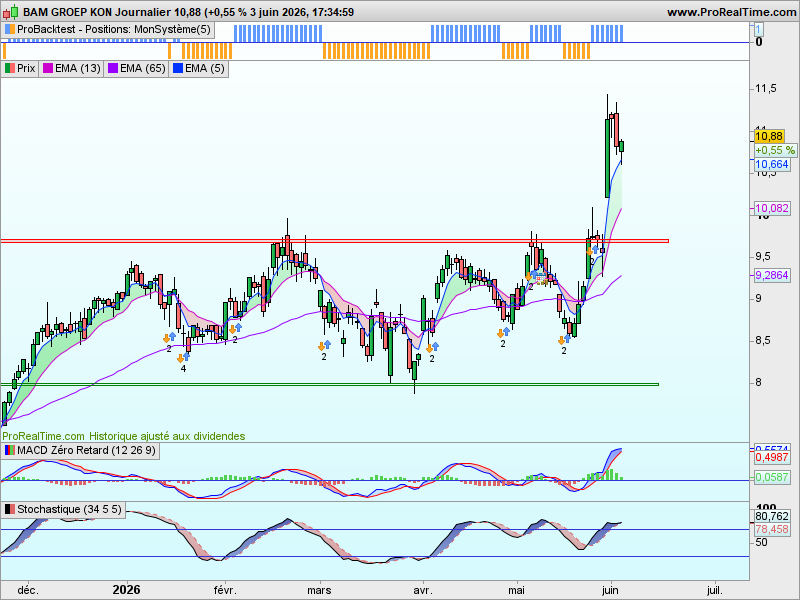Select the yellow 10,88 current price label

click(768, 136)
